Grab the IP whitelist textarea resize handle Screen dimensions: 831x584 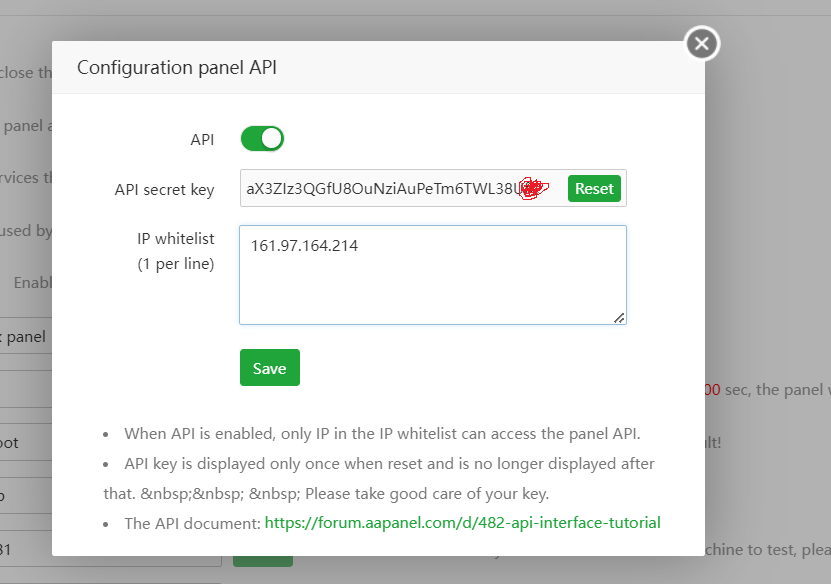(619, 317)
